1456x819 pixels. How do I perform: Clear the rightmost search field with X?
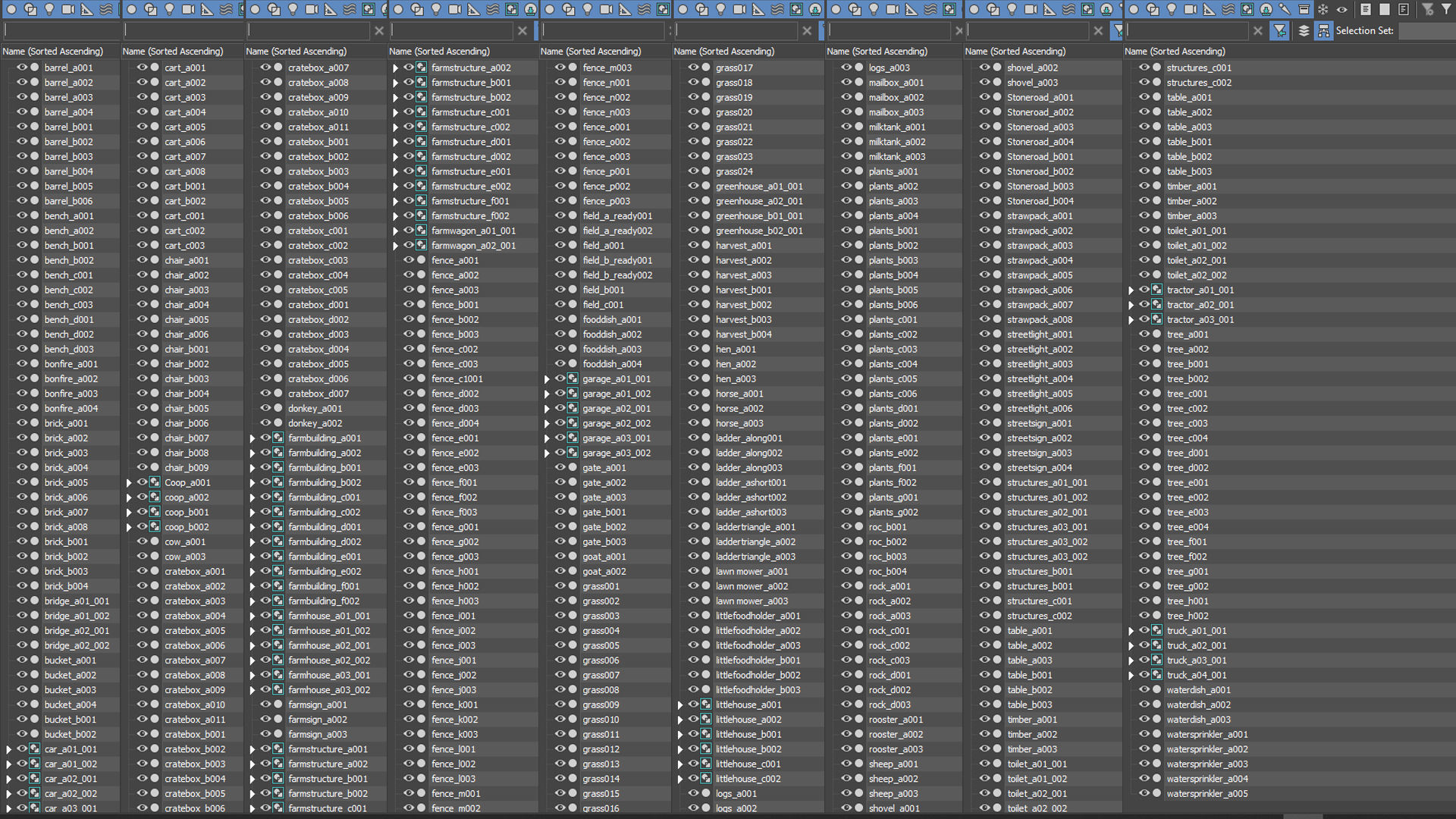1258,30
